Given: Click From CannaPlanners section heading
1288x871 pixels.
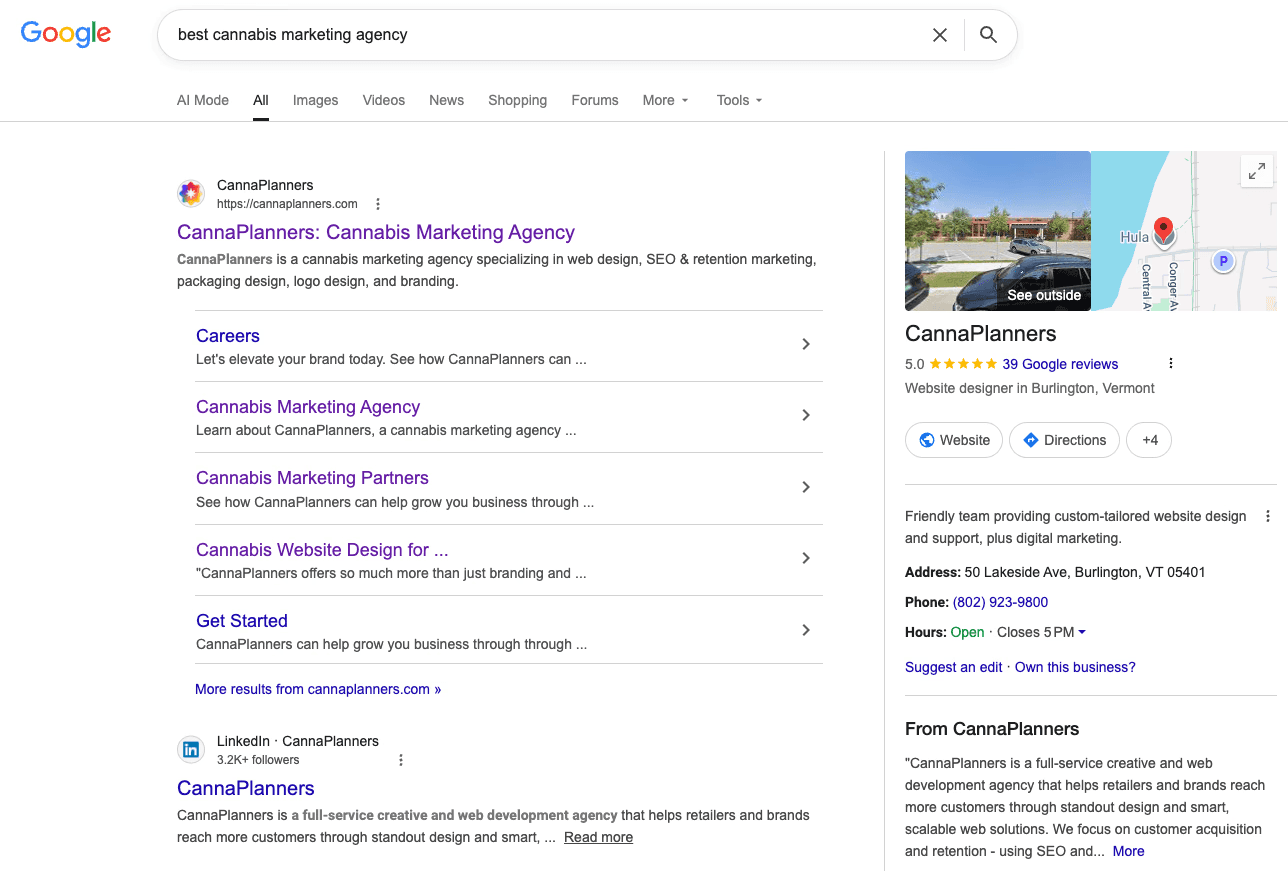Looking at the screenshot, I should [x=992, y=729].
